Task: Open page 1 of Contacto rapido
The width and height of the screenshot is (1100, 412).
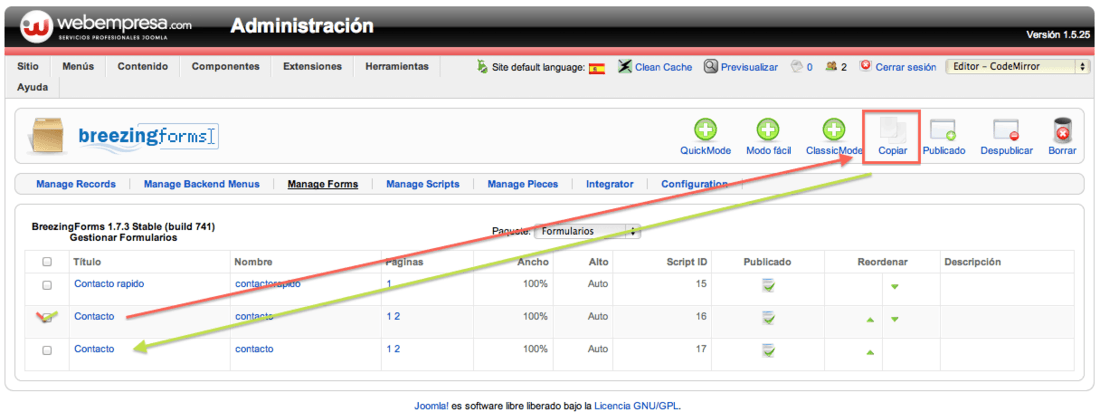Action: coord(389,284)
